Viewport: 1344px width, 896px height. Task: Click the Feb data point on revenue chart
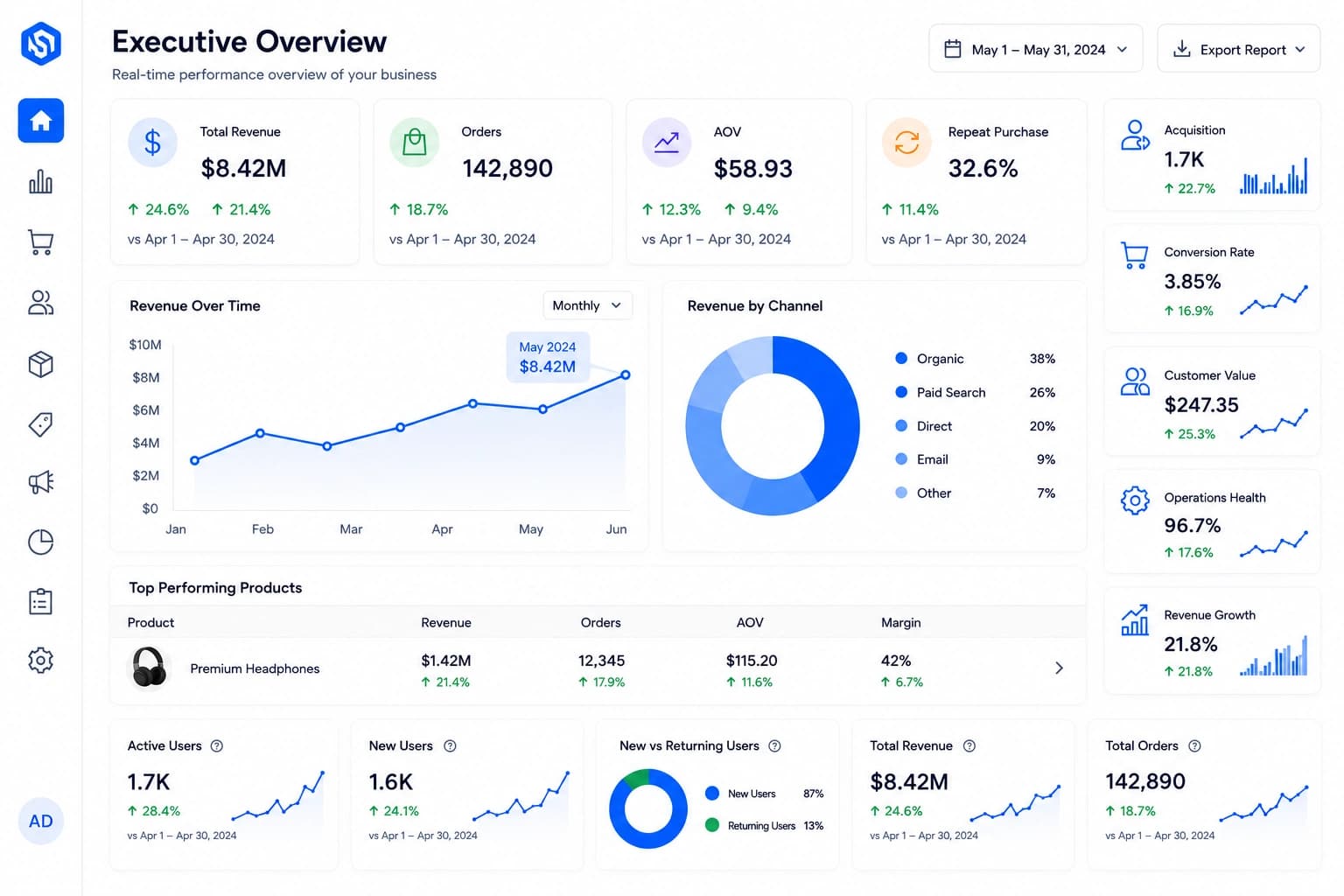coord(260,433)
